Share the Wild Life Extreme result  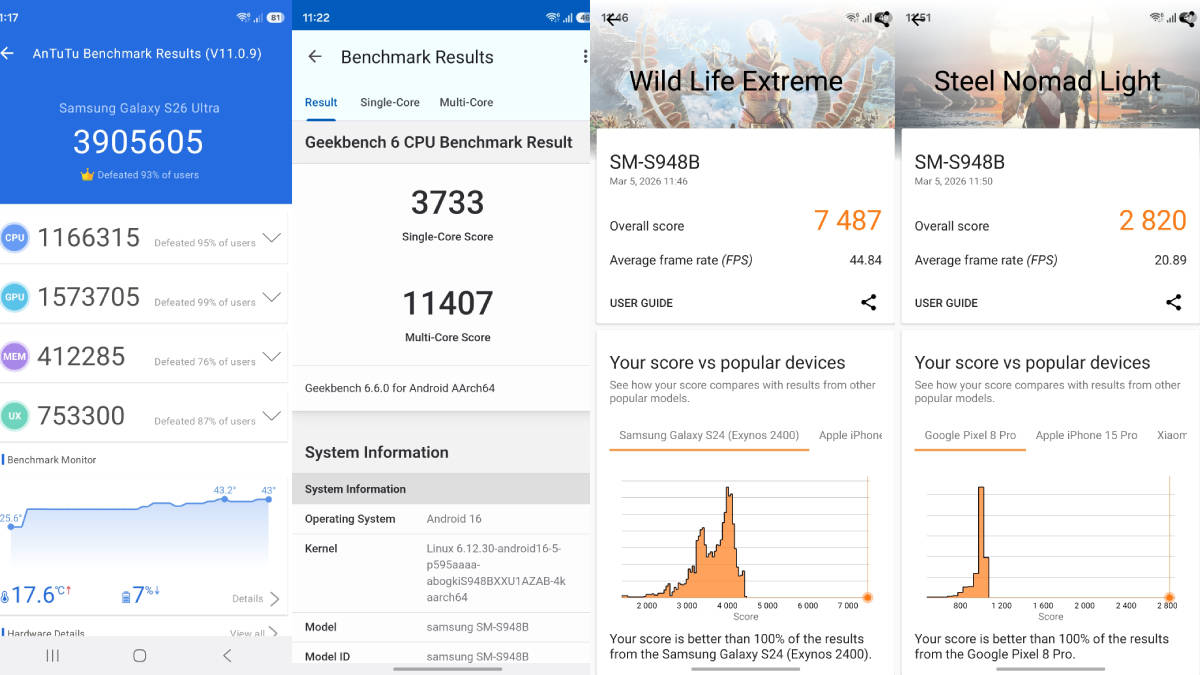pyautogui.click(x=868, y=302)
